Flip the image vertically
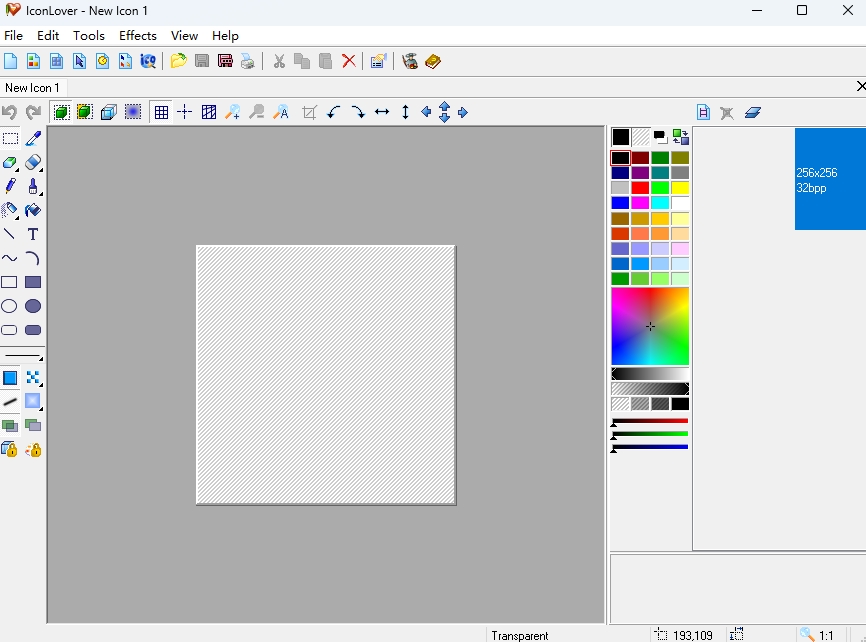Image resolution: width=866 pixels, height=642 pixels. 405,112
